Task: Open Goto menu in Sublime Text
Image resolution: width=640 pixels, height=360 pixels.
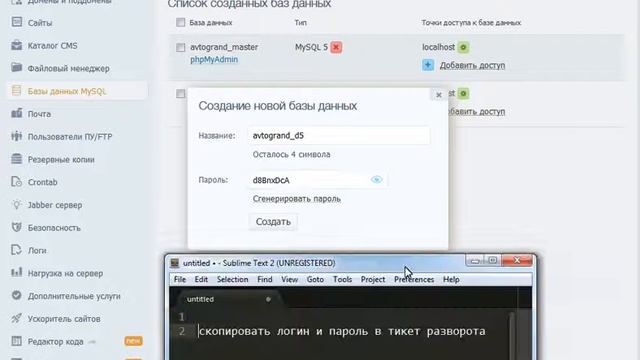Action: tap(315, 280)
